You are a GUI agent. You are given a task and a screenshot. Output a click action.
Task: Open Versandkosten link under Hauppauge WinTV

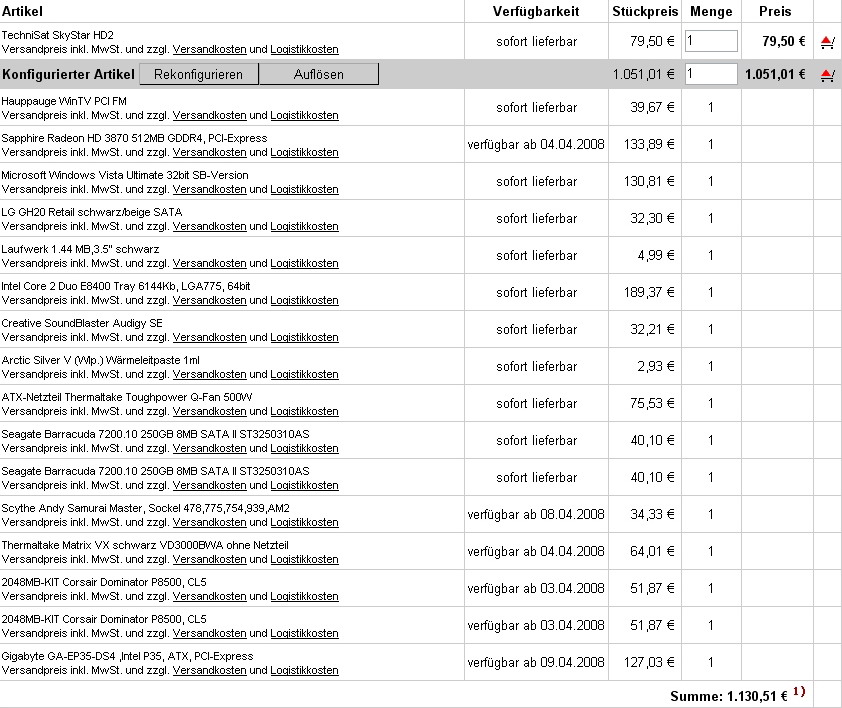coord(209,115)
